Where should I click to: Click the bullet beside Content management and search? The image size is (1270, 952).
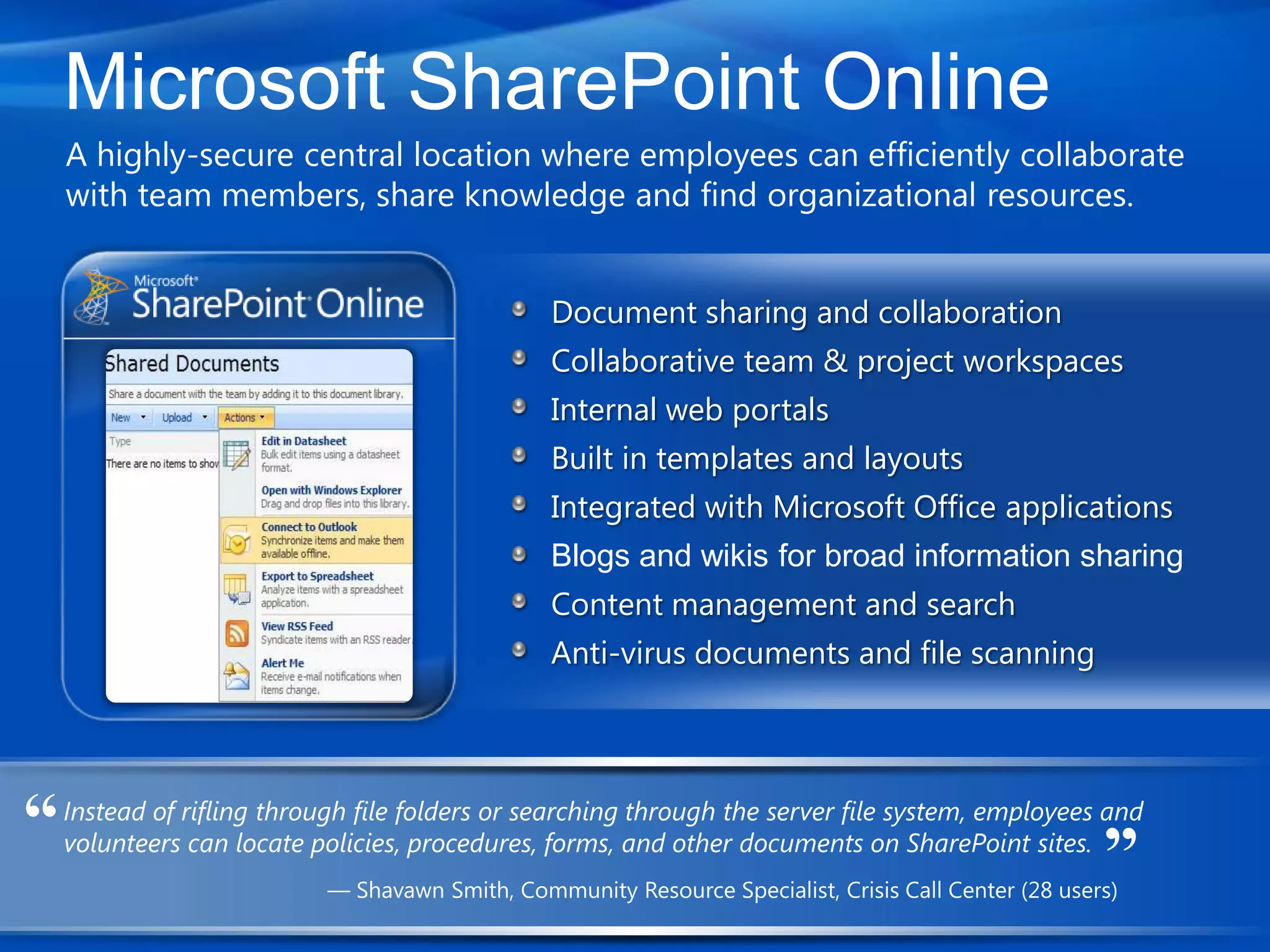point(519,601)
